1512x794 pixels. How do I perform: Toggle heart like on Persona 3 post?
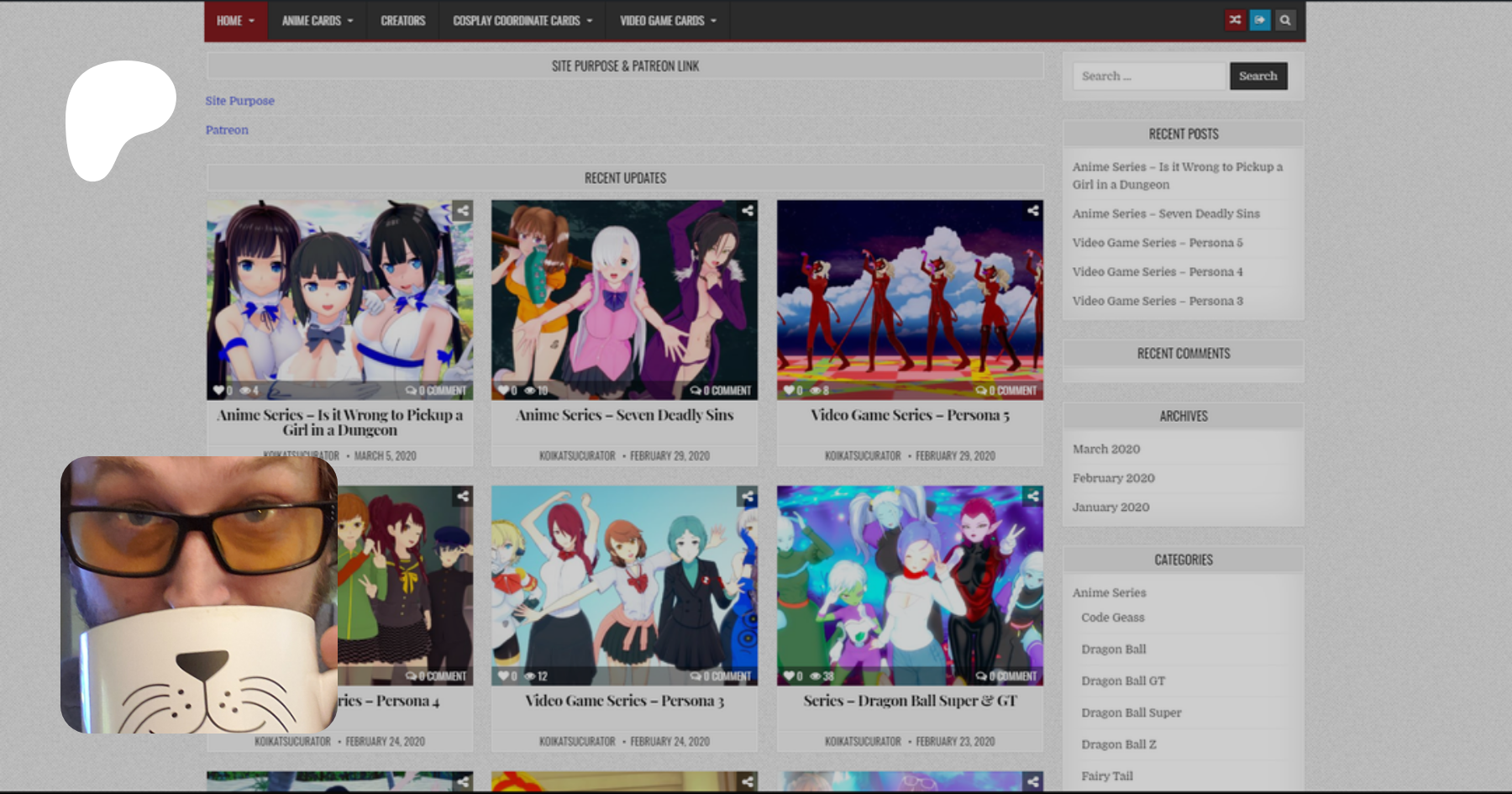click(x=503, y=676)
